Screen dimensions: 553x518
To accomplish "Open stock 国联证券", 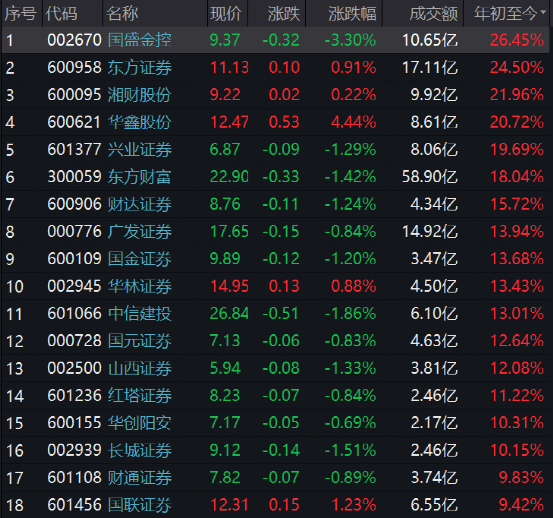I will (x=140, y=505).
